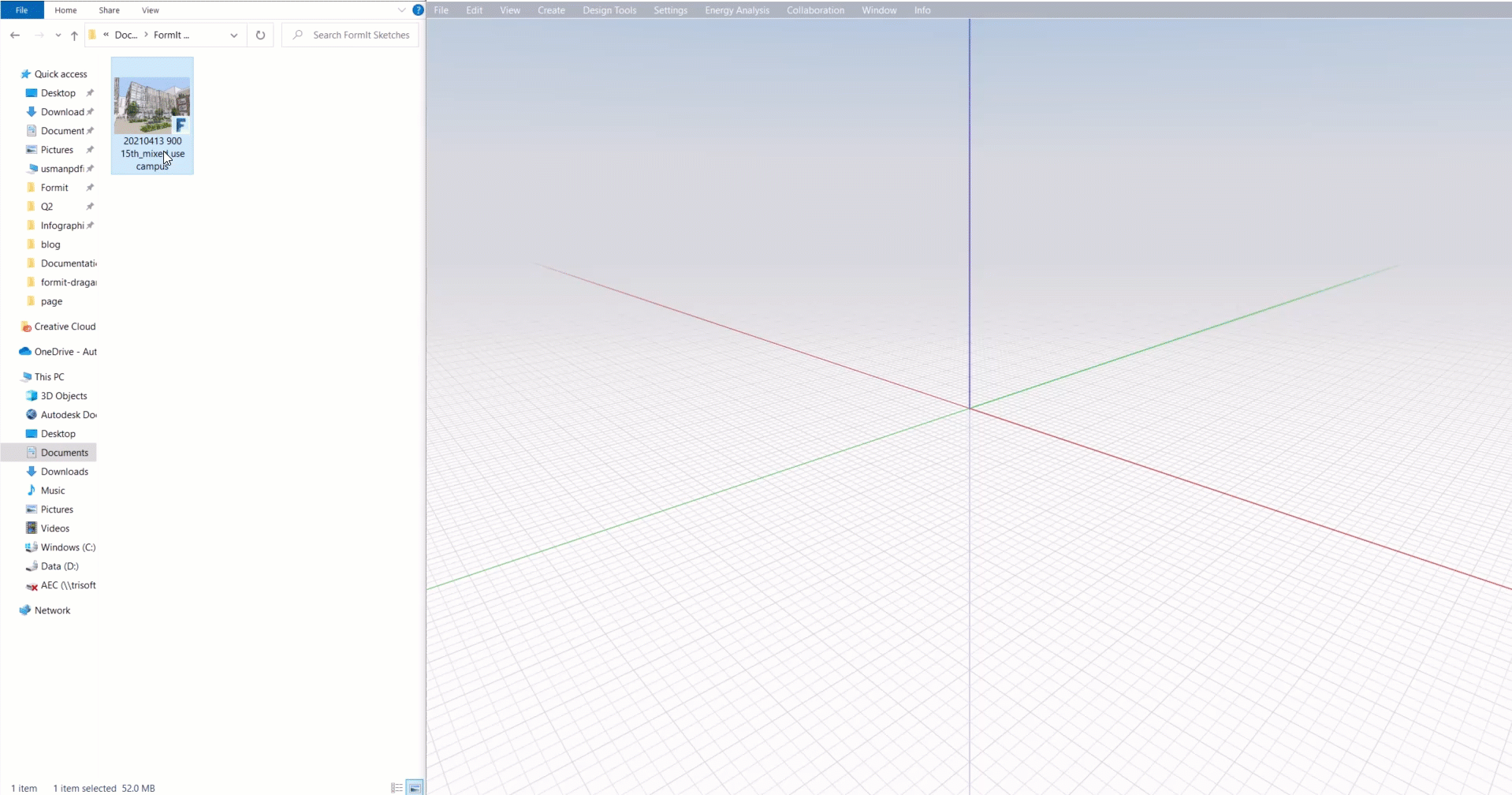Select Windows (C:) drive in tree

point(67,547)
